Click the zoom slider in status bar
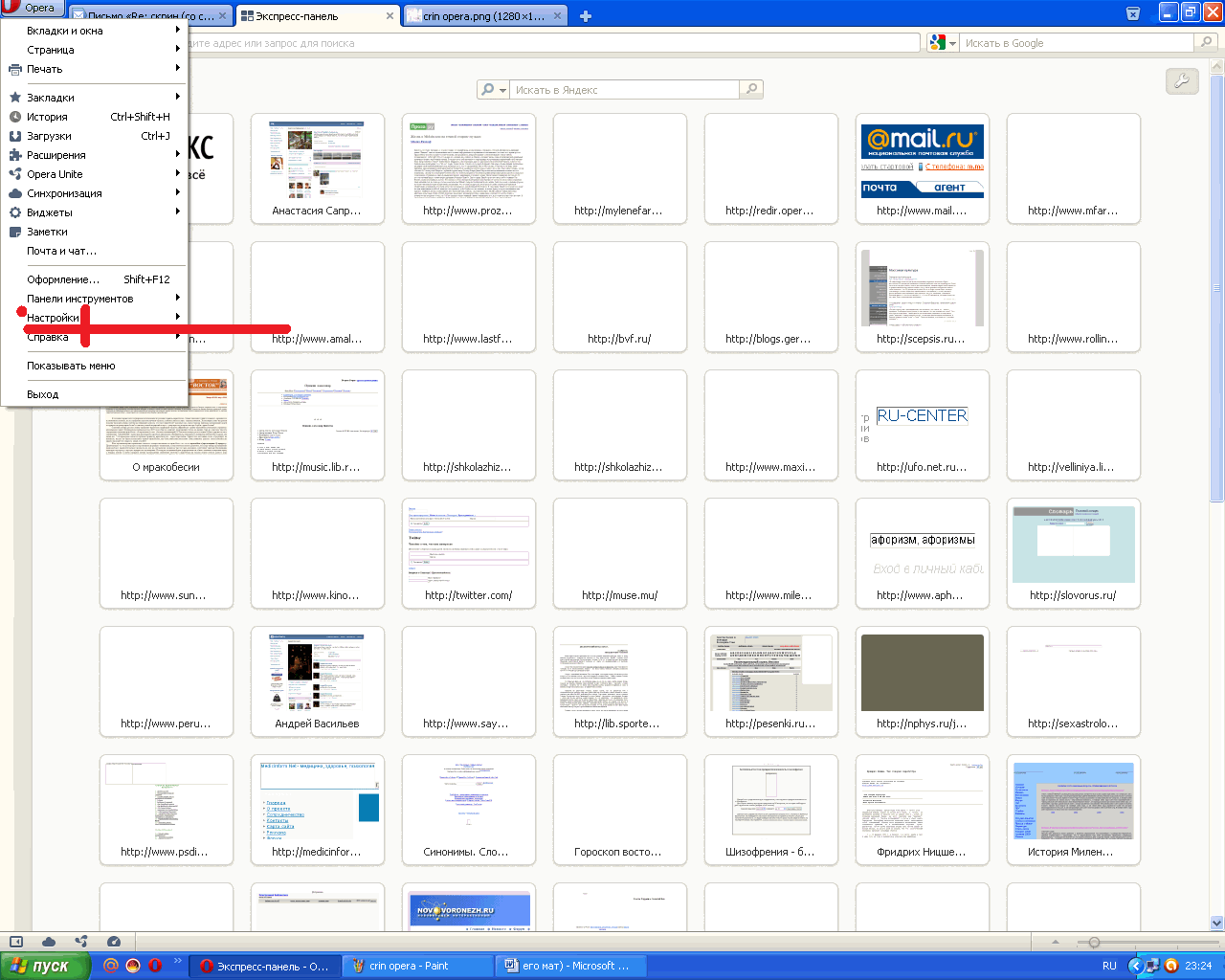 (x=1094, y=943)
